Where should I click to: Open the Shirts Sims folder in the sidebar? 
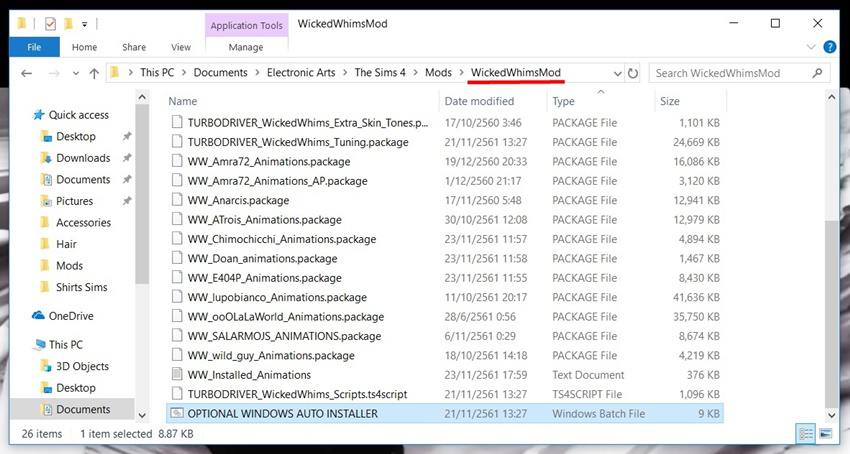(x=81, y=287)
